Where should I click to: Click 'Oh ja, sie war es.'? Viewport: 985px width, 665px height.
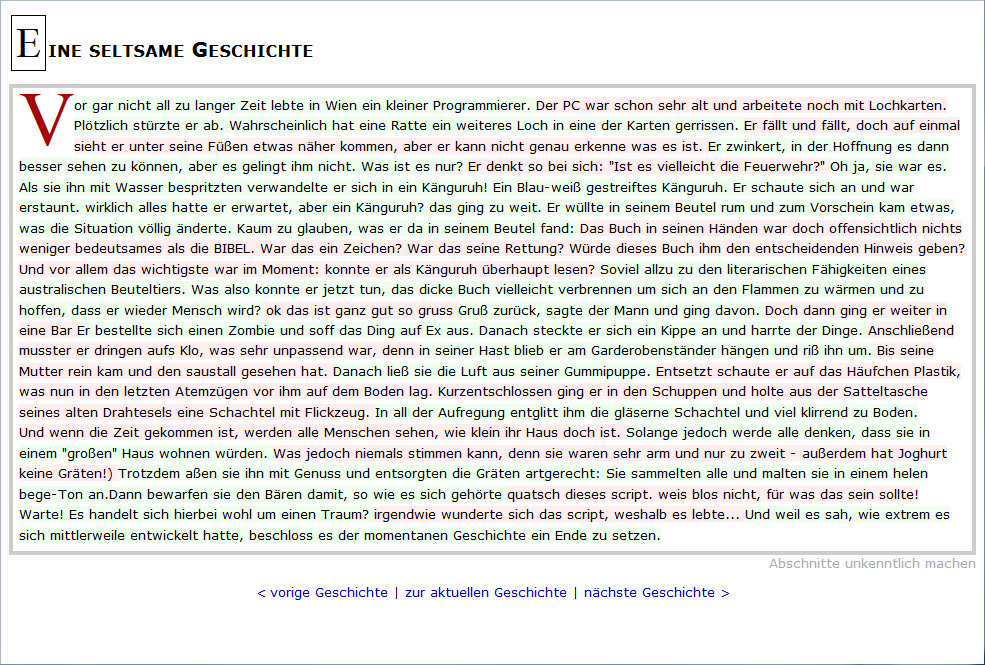tap(888, 167)
